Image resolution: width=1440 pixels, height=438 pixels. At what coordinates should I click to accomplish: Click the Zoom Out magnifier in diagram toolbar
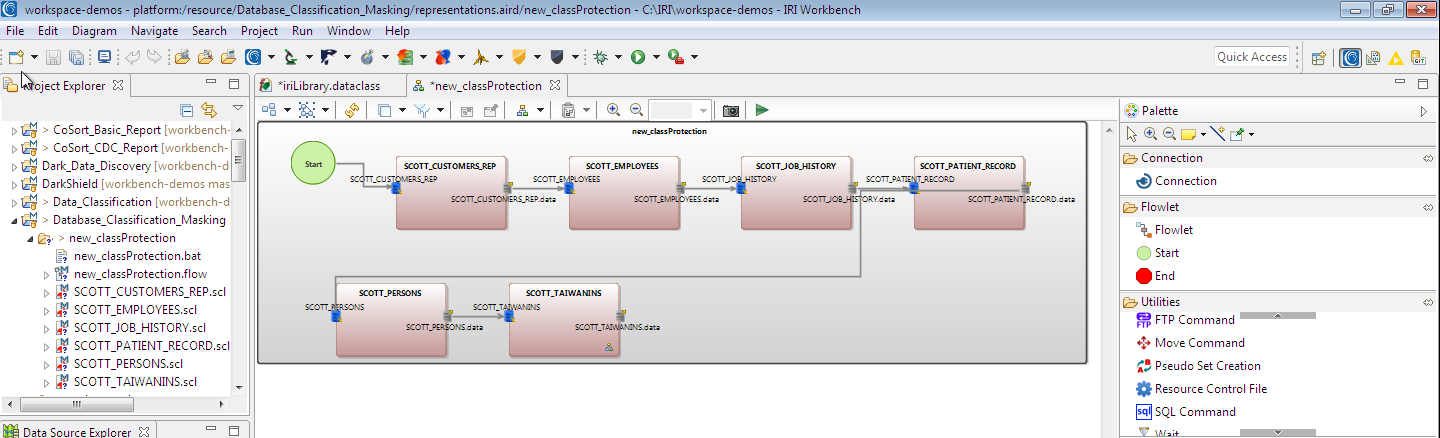coord(636,110)
